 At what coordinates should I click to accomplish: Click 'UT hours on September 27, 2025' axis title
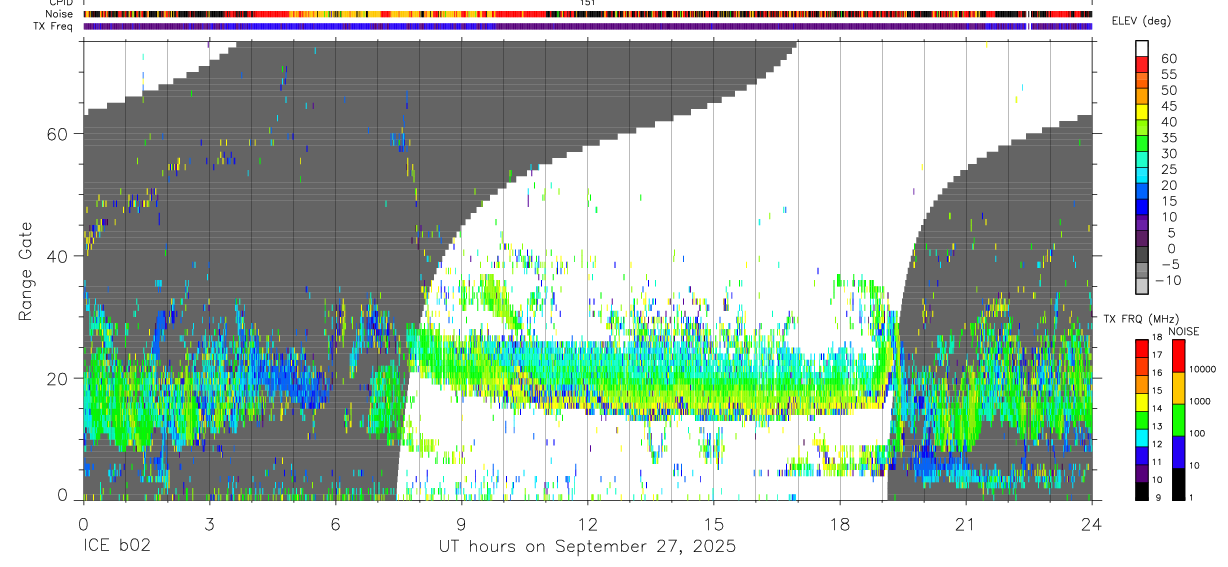587,546
